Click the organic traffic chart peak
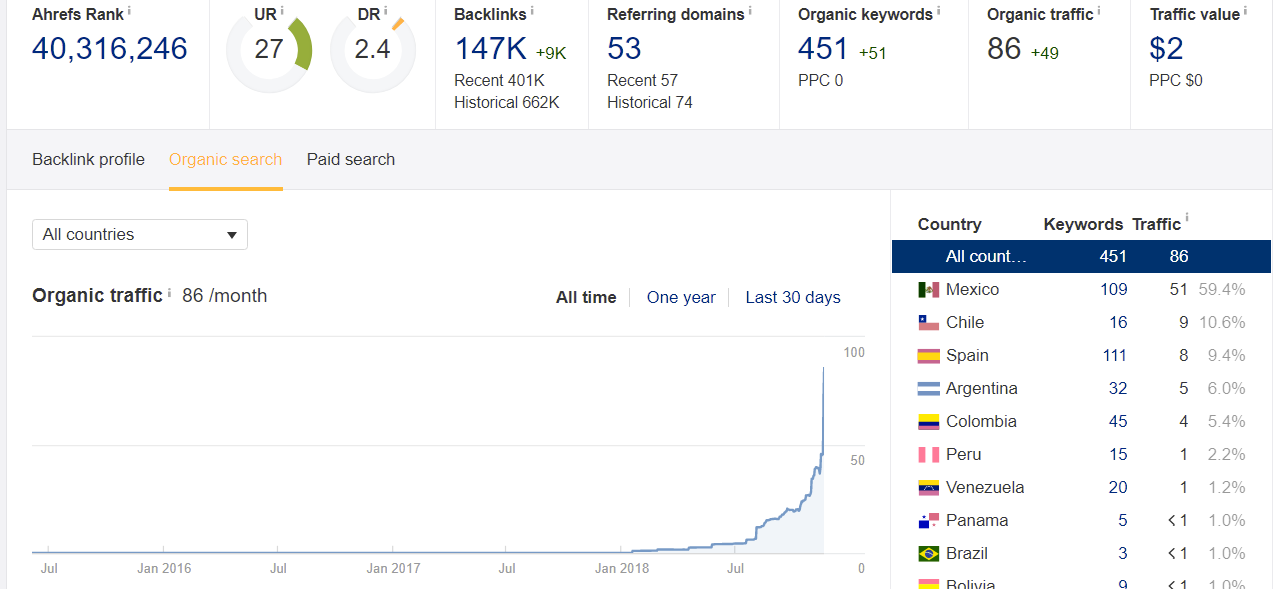The image size is (1281, 589). (823, 369)
